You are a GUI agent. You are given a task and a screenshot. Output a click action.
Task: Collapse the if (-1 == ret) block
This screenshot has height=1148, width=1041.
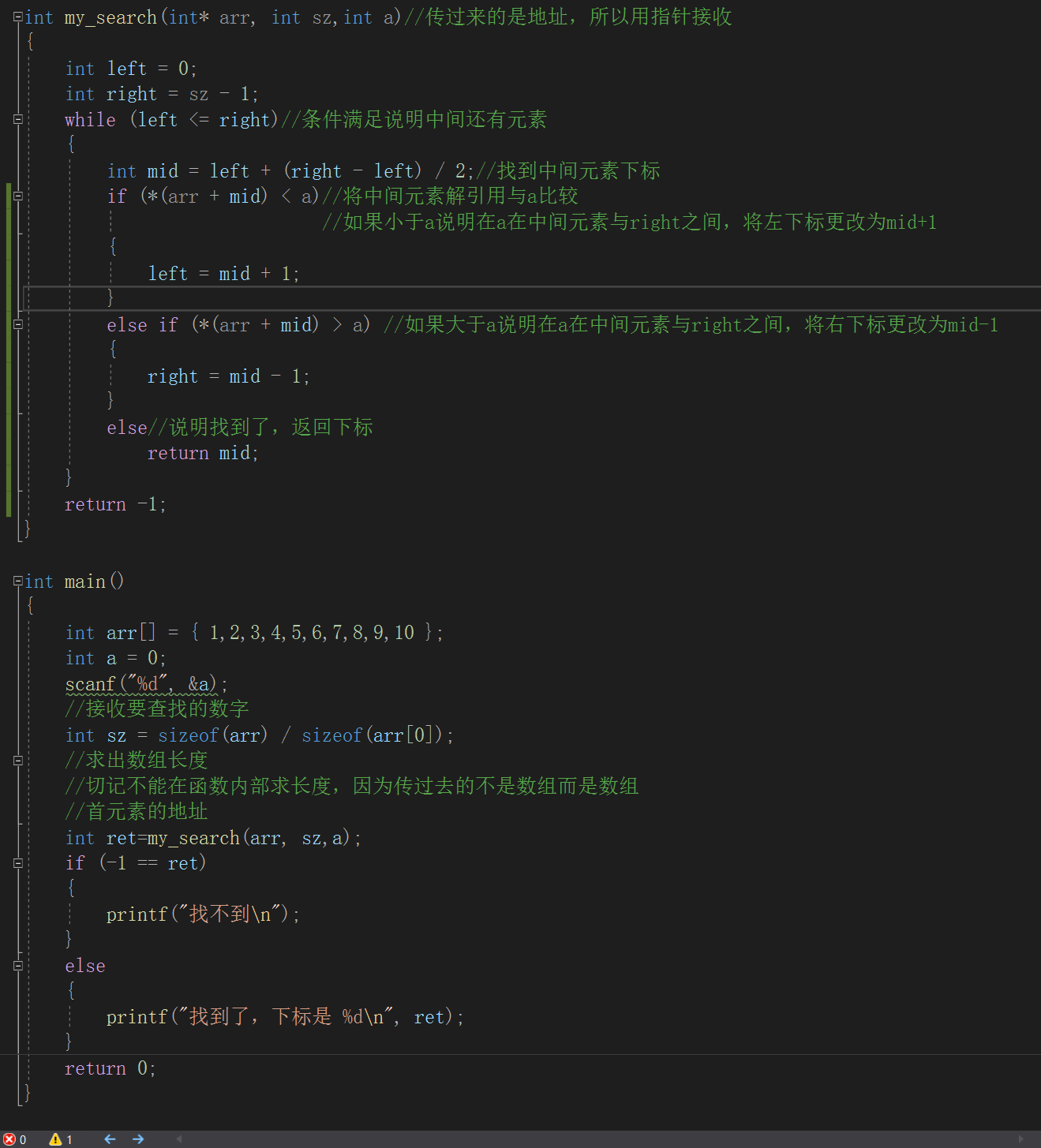point(18,863)
